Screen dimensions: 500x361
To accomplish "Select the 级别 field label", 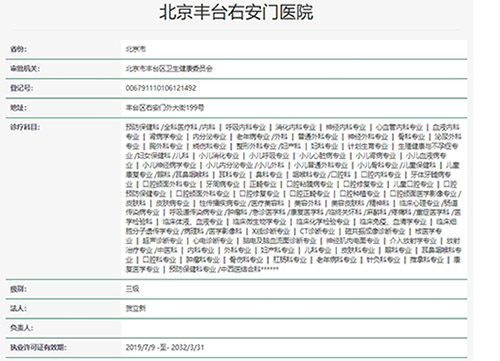I will [x=18, y=289].
